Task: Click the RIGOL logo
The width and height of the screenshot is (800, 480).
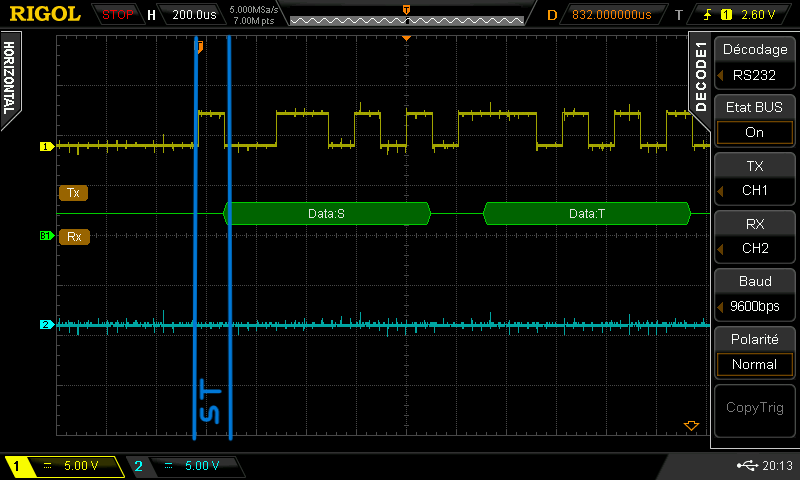Action: tap(45, 14)
